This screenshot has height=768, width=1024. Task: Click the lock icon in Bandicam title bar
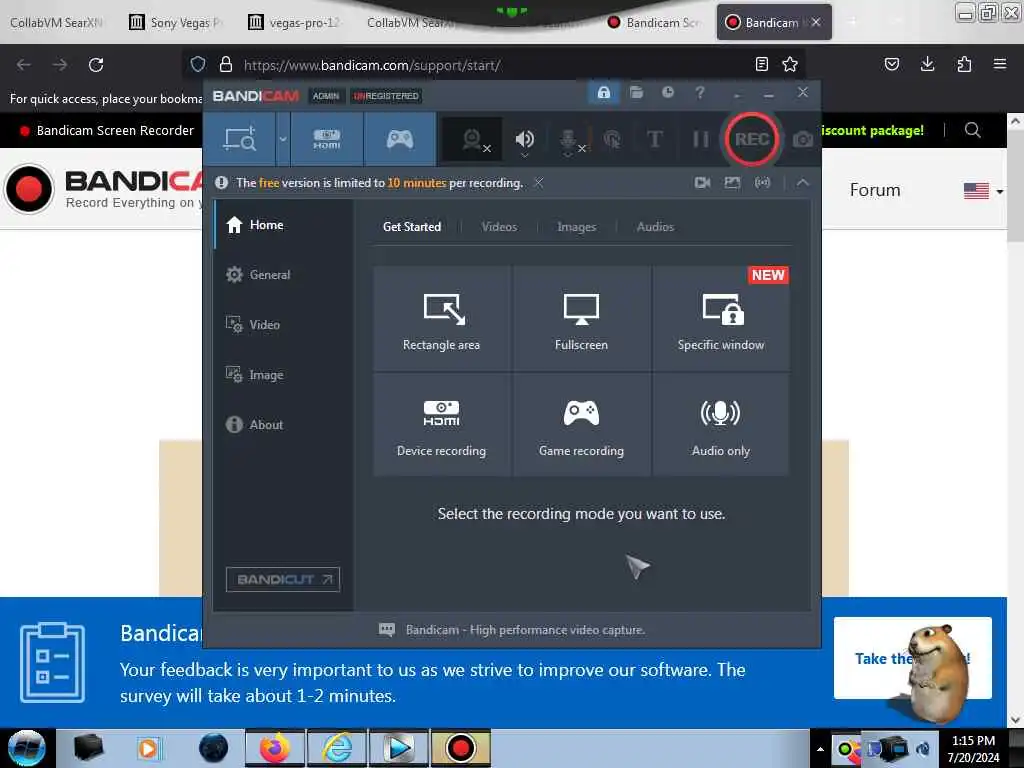pyautogui.click(x=603, y=93)
